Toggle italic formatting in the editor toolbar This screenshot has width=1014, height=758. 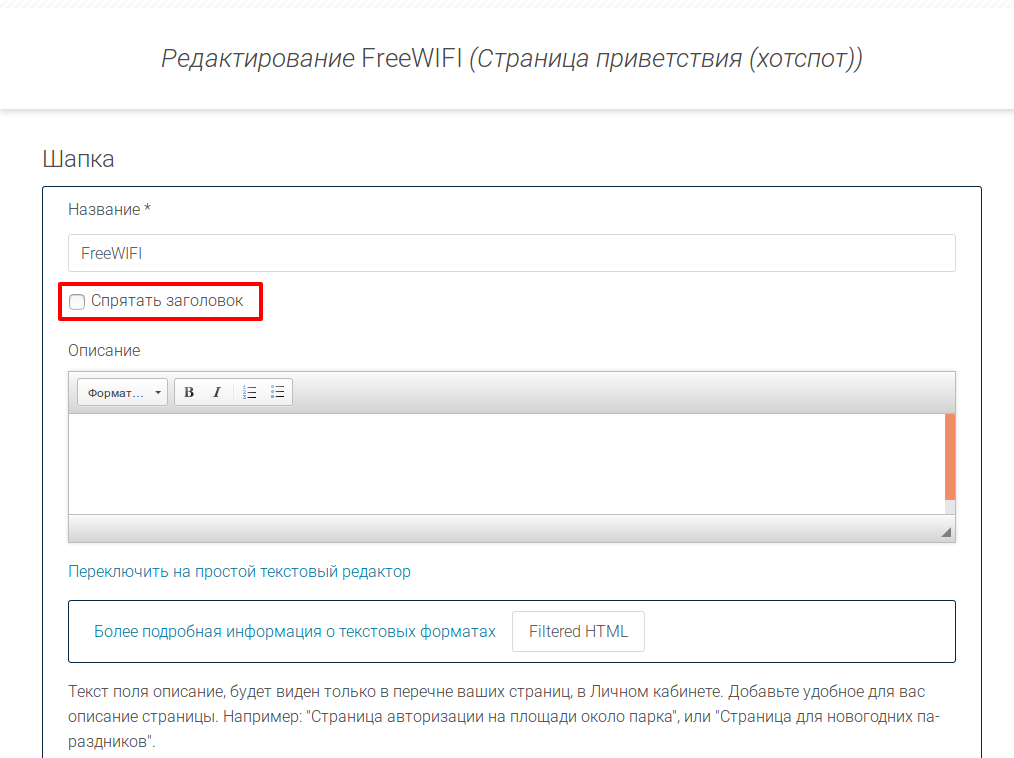click(x=217, y=393)
